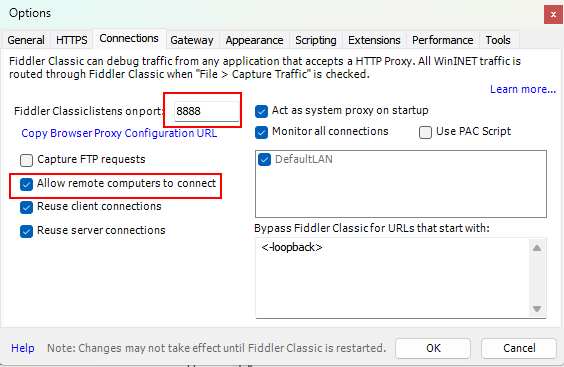Screen dimensions: 564x367
Task: Select the Gateway tab
Action: [x=192, y=40]
